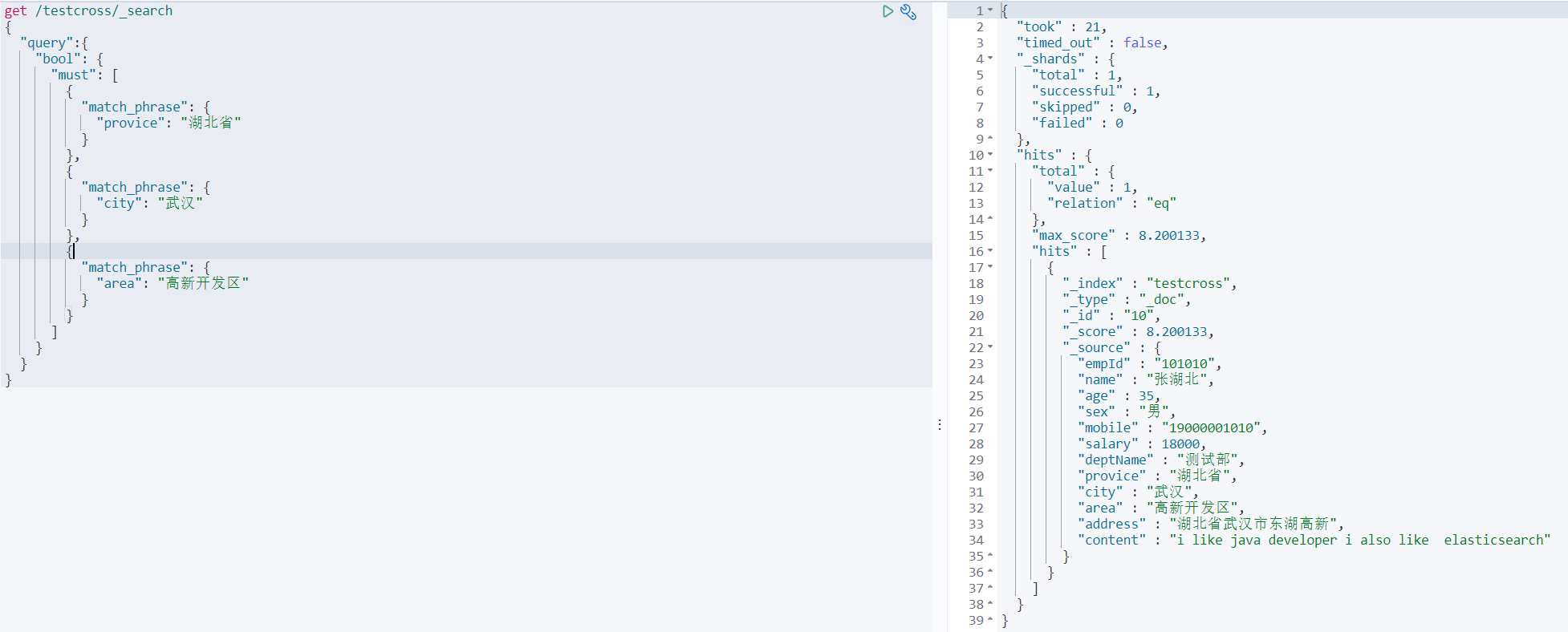Toggle the fold arrow at line 39
The image size is (1568, 632).
(x=990, y=620)
